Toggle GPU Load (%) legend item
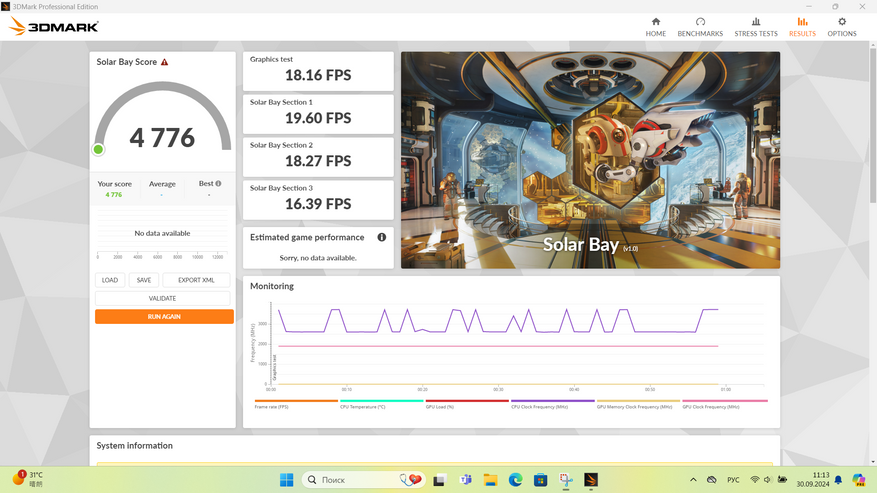 click(x=467, y=404)
